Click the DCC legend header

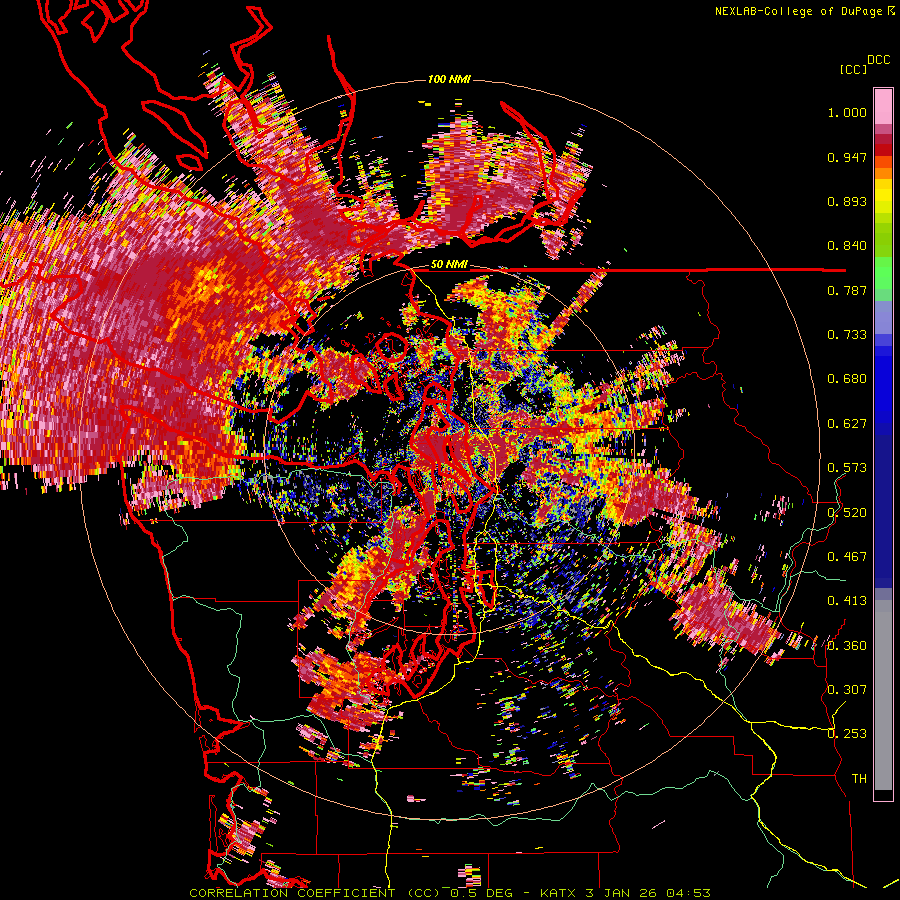tap(878, 60)
